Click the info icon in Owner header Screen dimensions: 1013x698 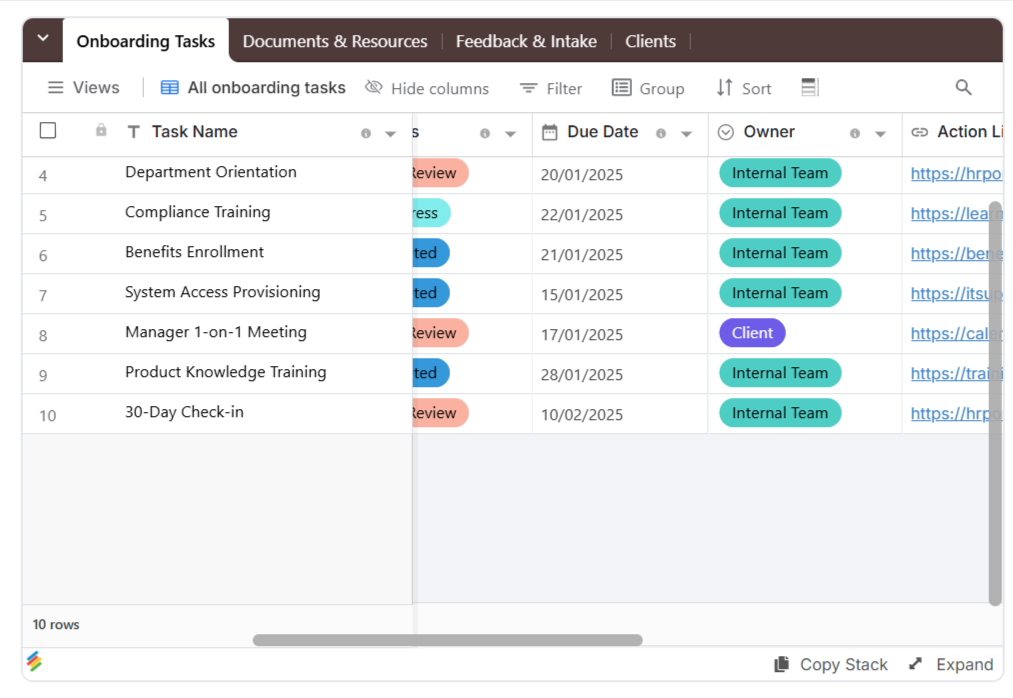pos(855,134)
